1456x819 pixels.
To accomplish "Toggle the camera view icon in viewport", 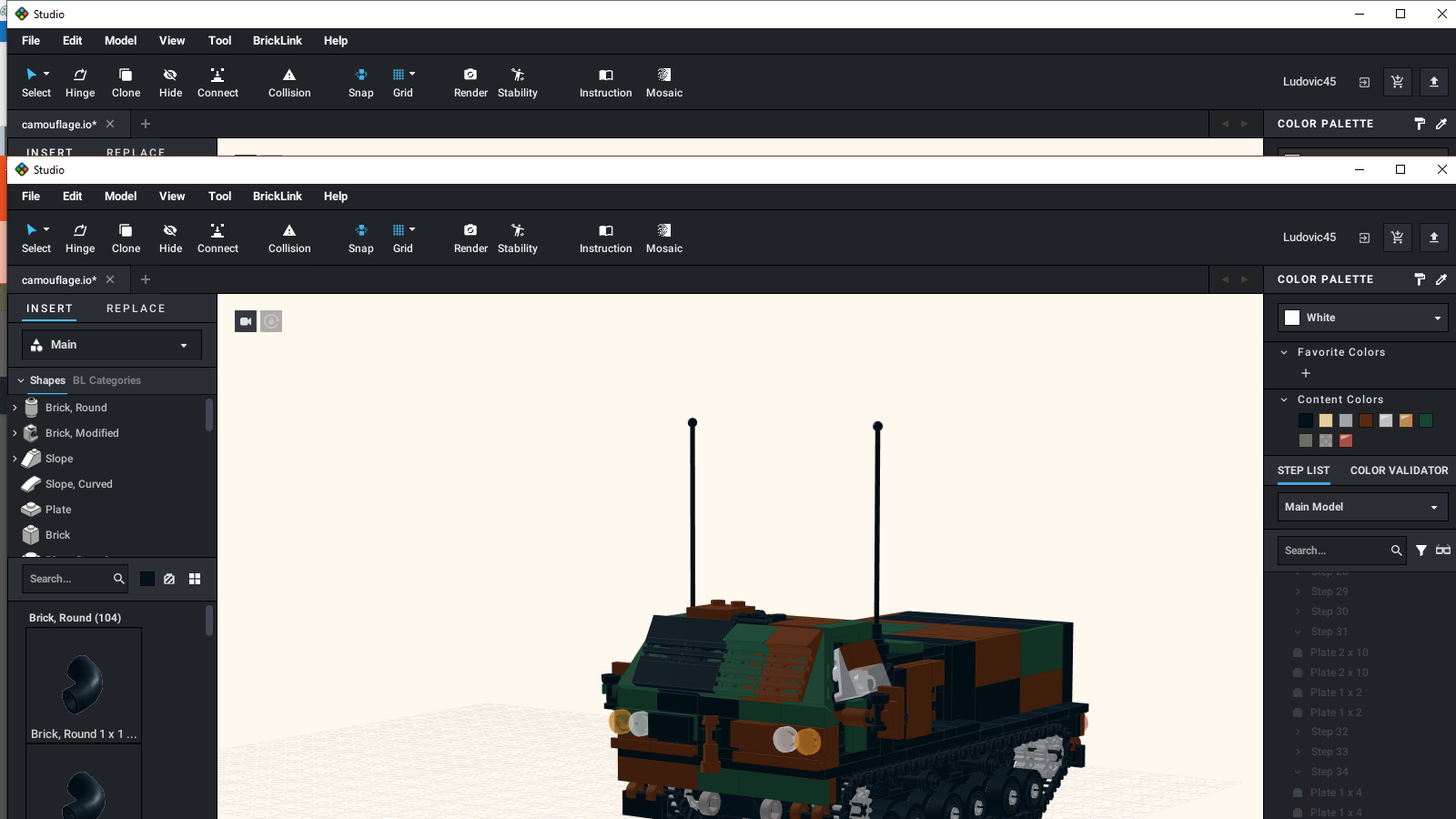I will pos(245,320).
